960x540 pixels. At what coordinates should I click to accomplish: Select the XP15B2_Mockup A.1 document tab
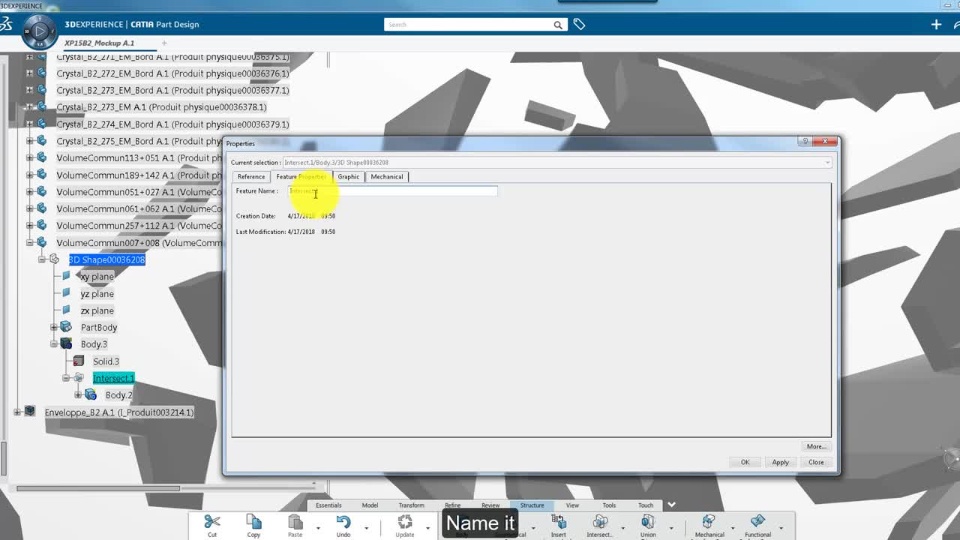99,43
